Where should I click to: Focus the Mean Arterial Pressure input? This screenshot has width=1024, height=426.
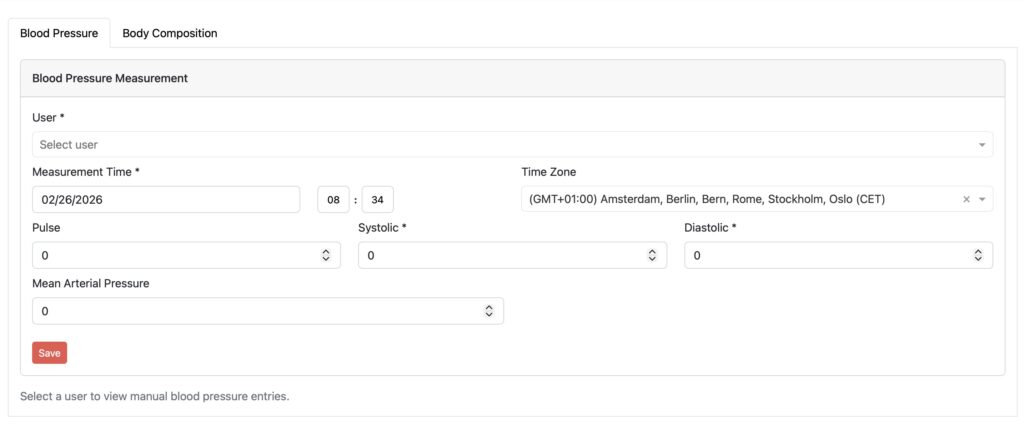click(255, 312)
